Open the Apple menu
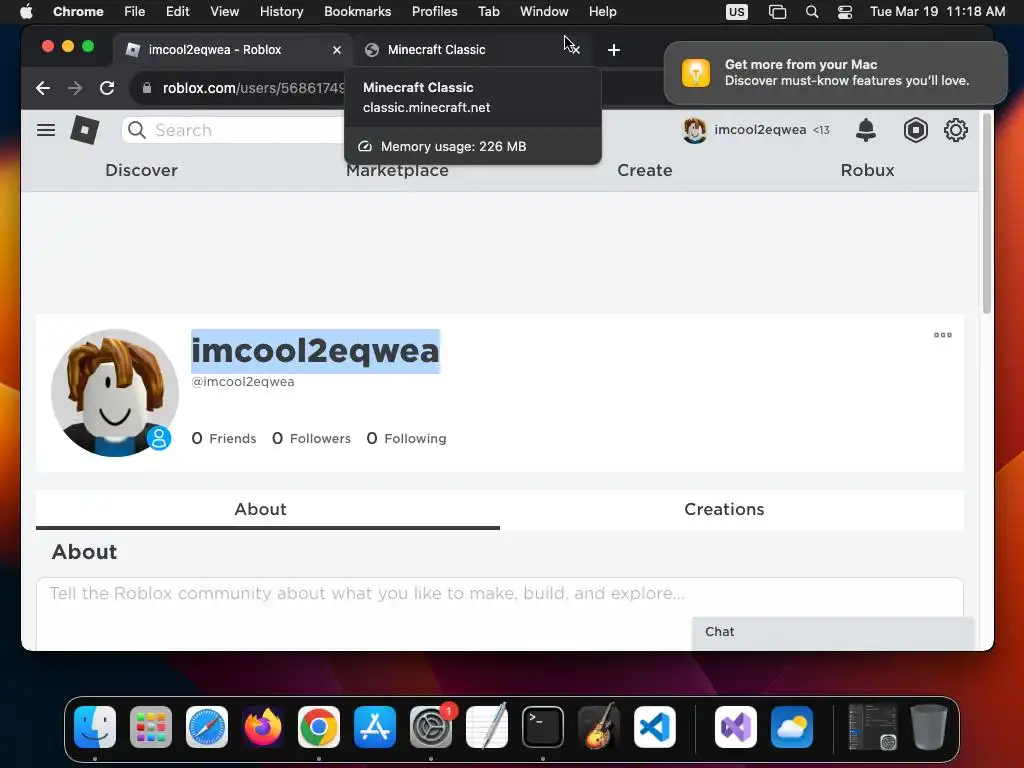Screen dimensions: 1024x768 point(26,12)
